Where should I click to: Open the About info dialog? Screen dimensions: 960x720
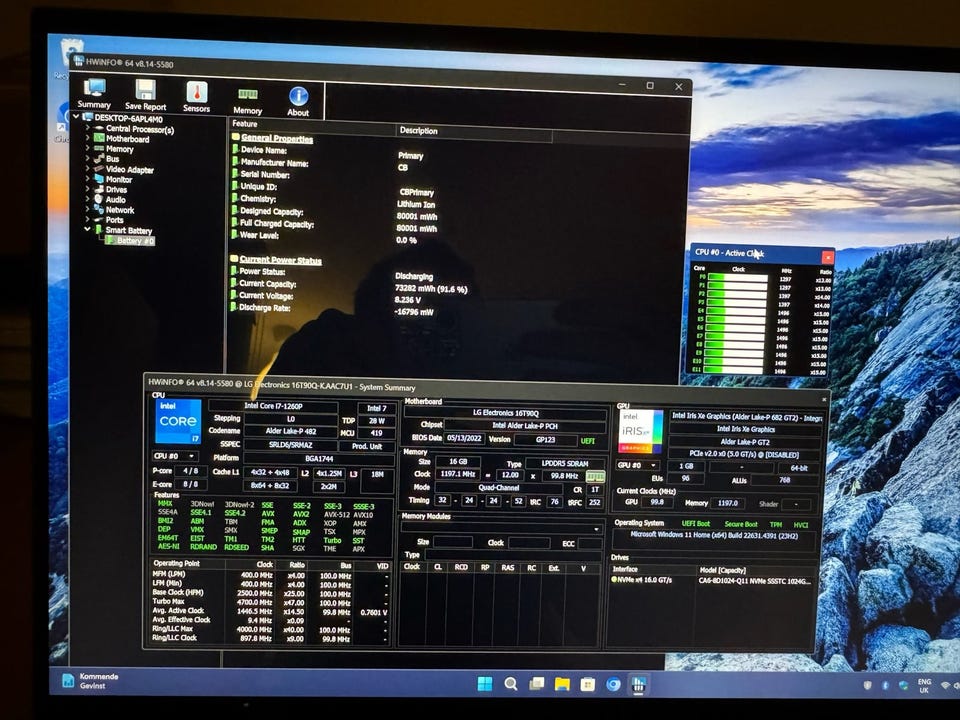click(298, 100)
